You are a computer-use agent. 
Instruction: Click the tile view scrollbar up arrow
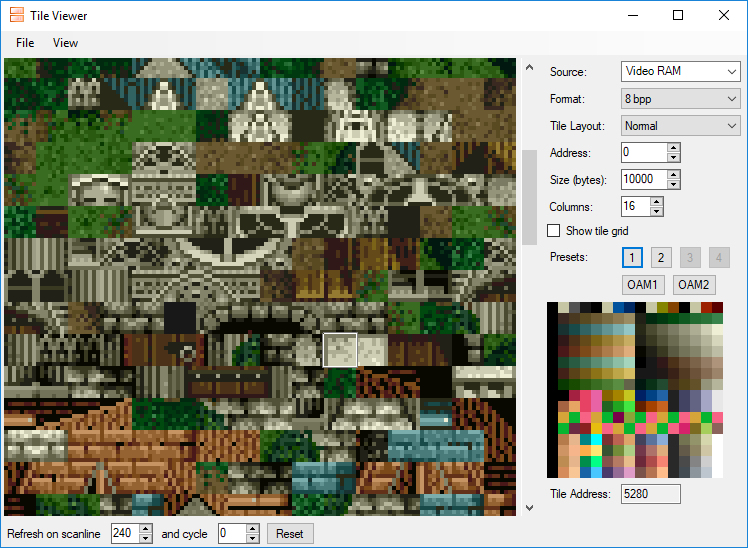(x=530, y=67)
